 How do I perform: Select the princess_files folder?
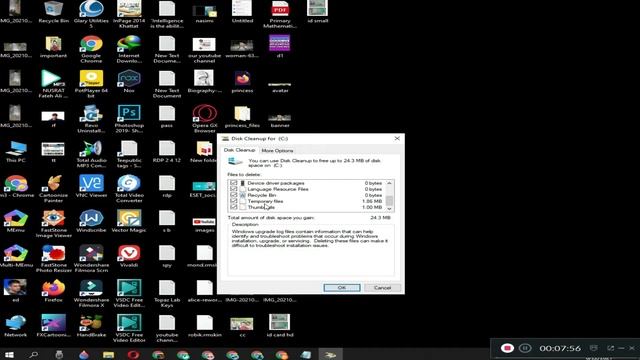click(x=242, y=117)
